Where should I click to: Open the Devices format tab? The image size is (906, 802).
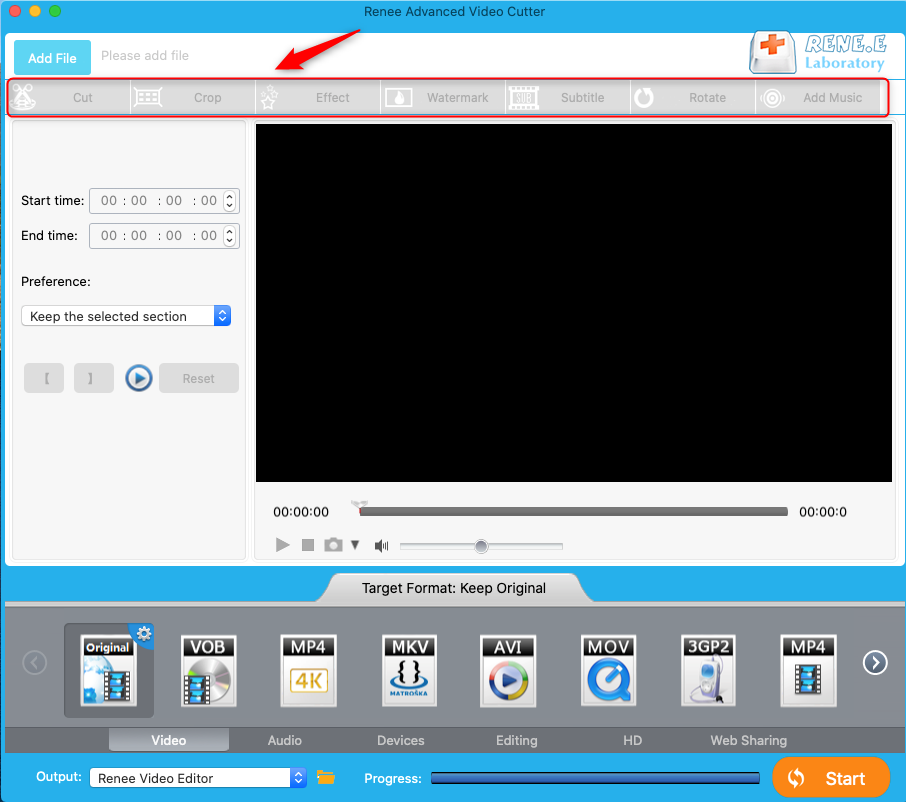coord(400,741)
